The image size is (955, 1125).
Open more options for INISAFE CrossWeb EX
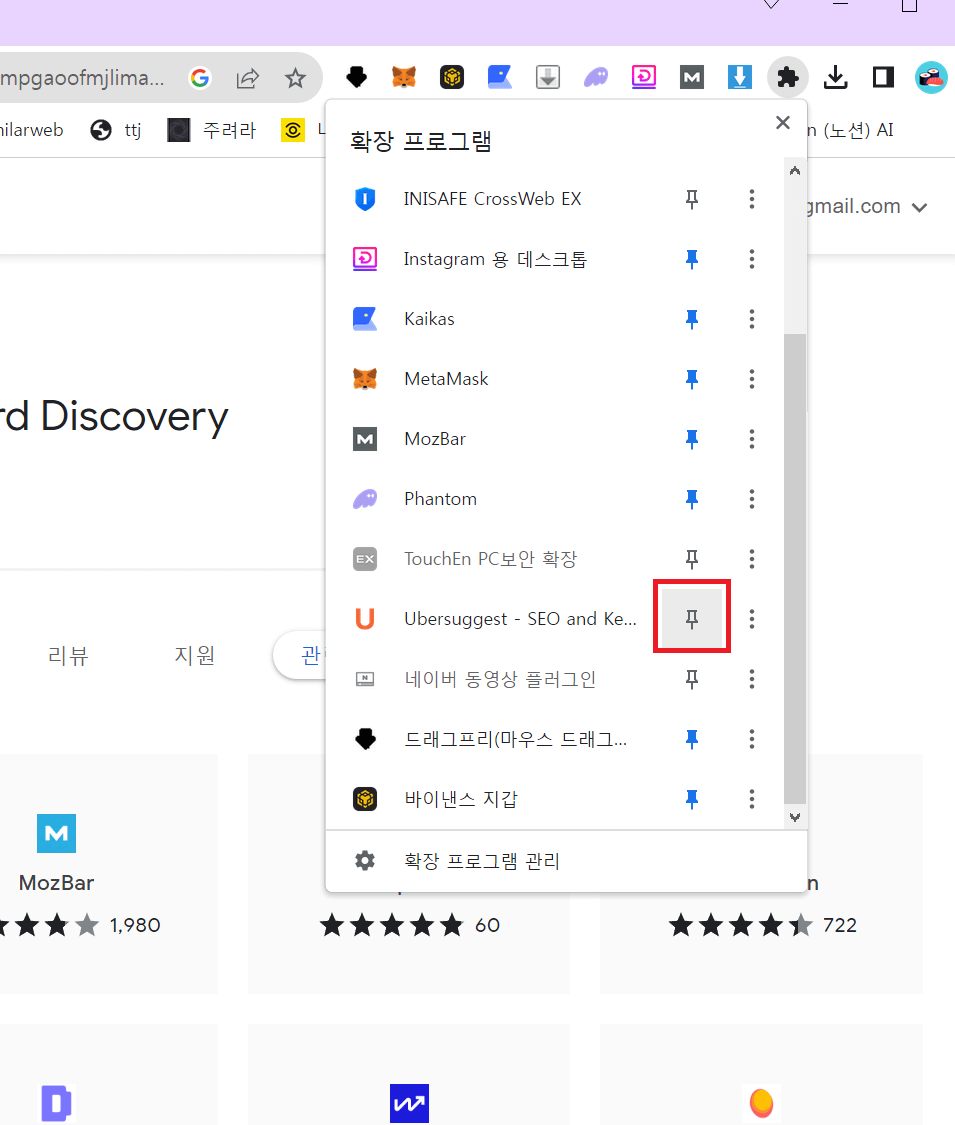click(752, 199)
